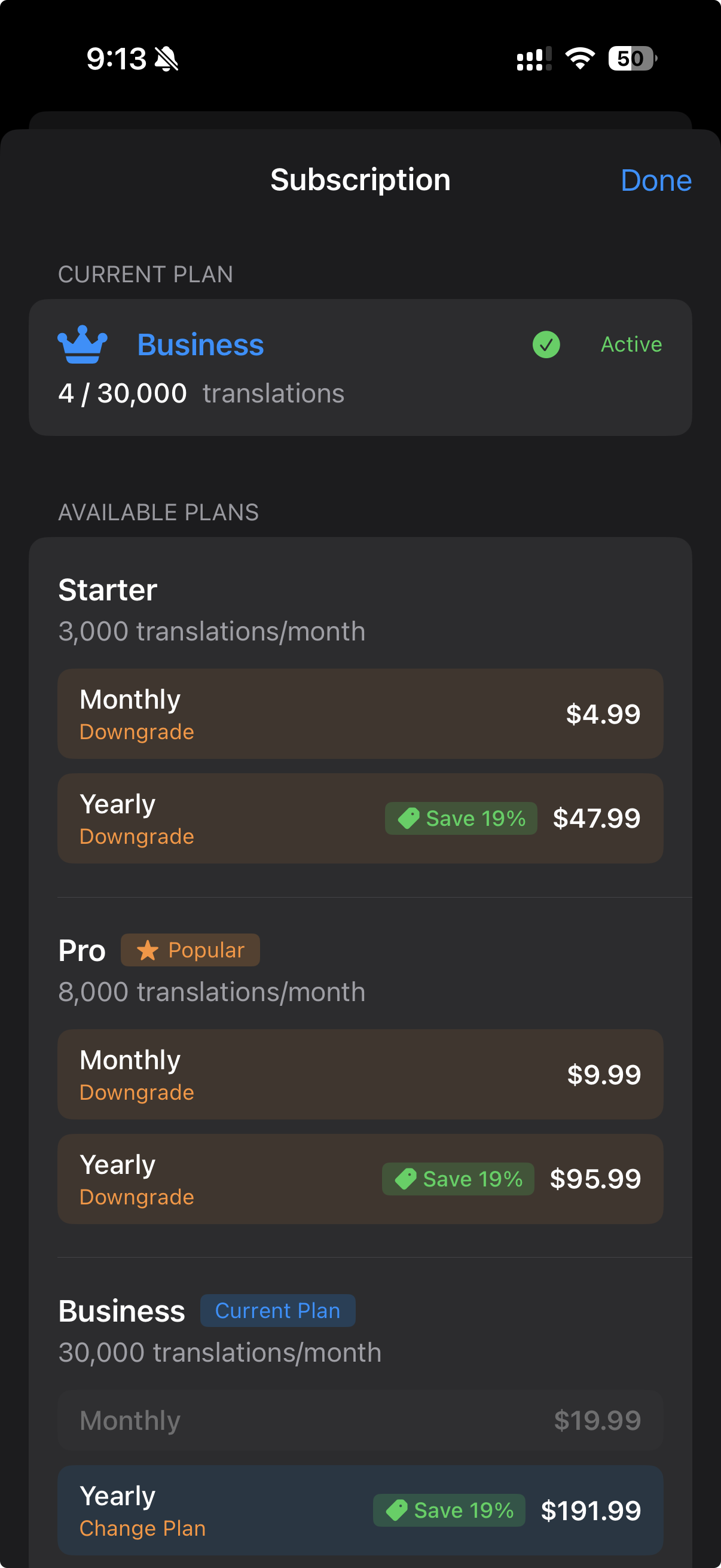
Task: Tap Done to close the Subscription screen
Action: coord(656,180)
